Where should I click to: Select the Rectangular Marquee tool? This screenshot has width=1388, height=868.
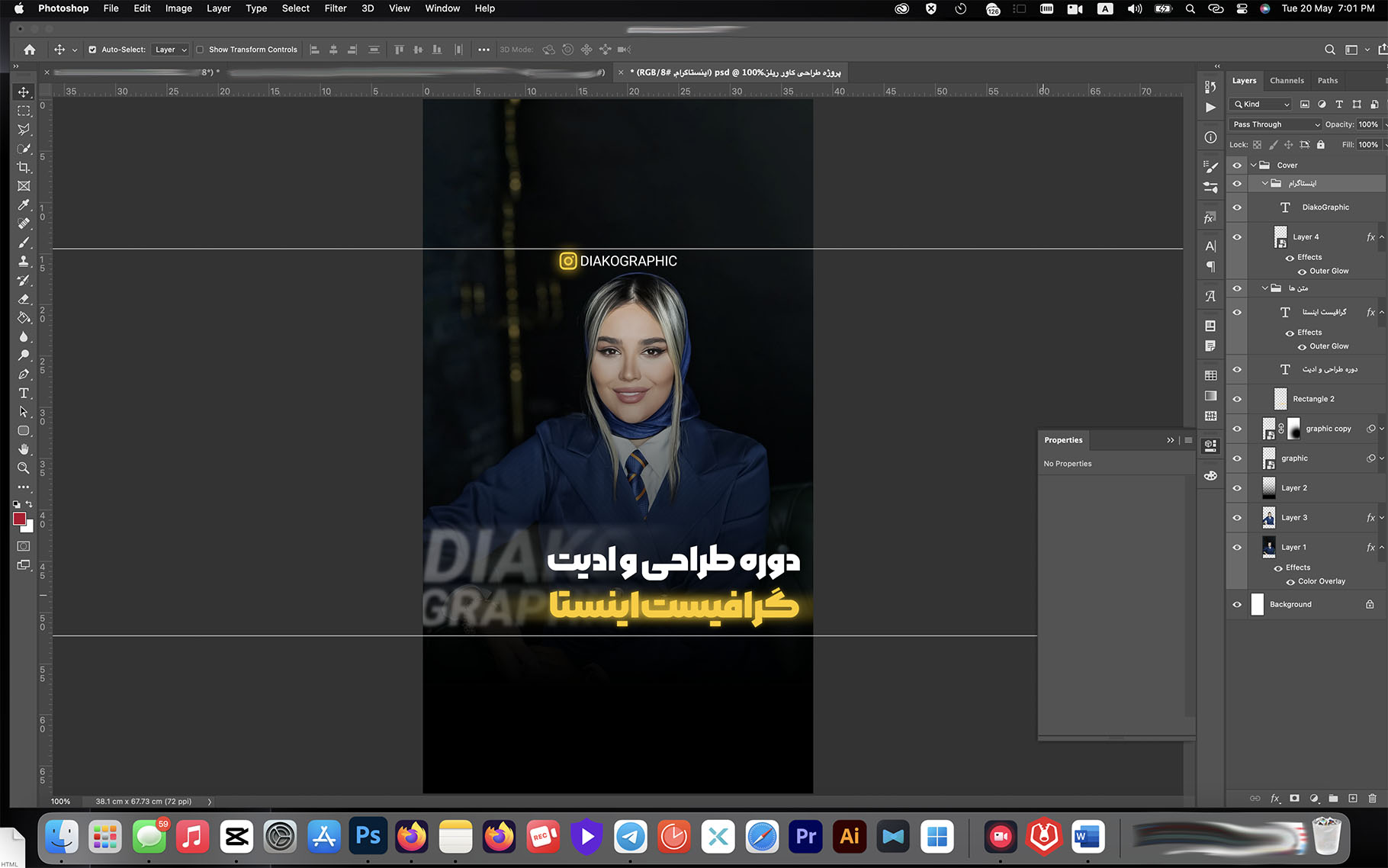pos(24,111)
